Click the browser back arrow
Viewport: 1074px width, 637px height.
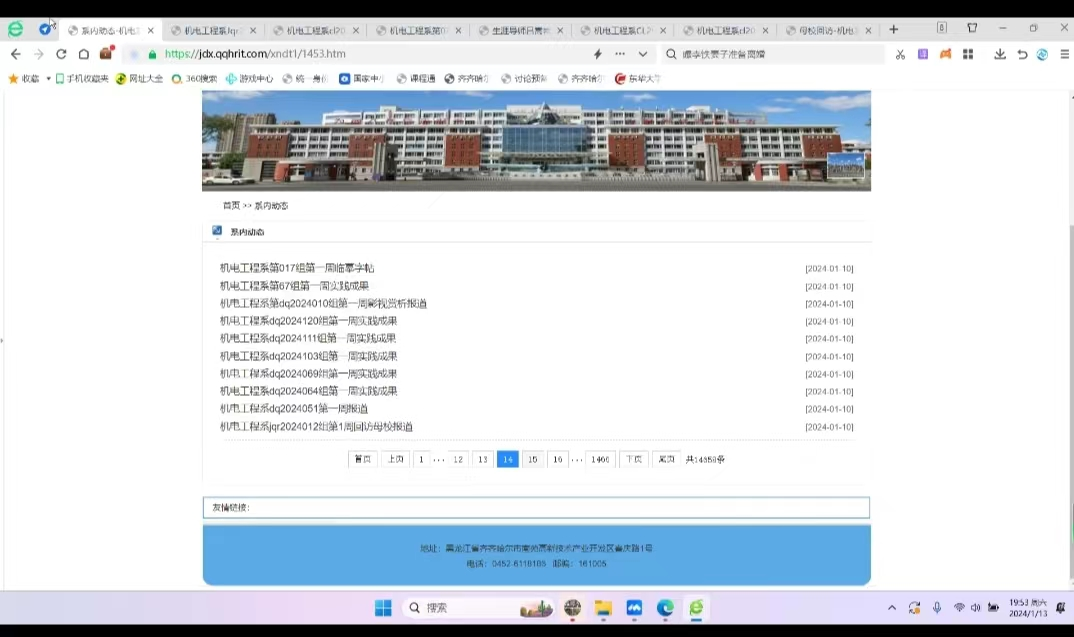pos(15,54)
